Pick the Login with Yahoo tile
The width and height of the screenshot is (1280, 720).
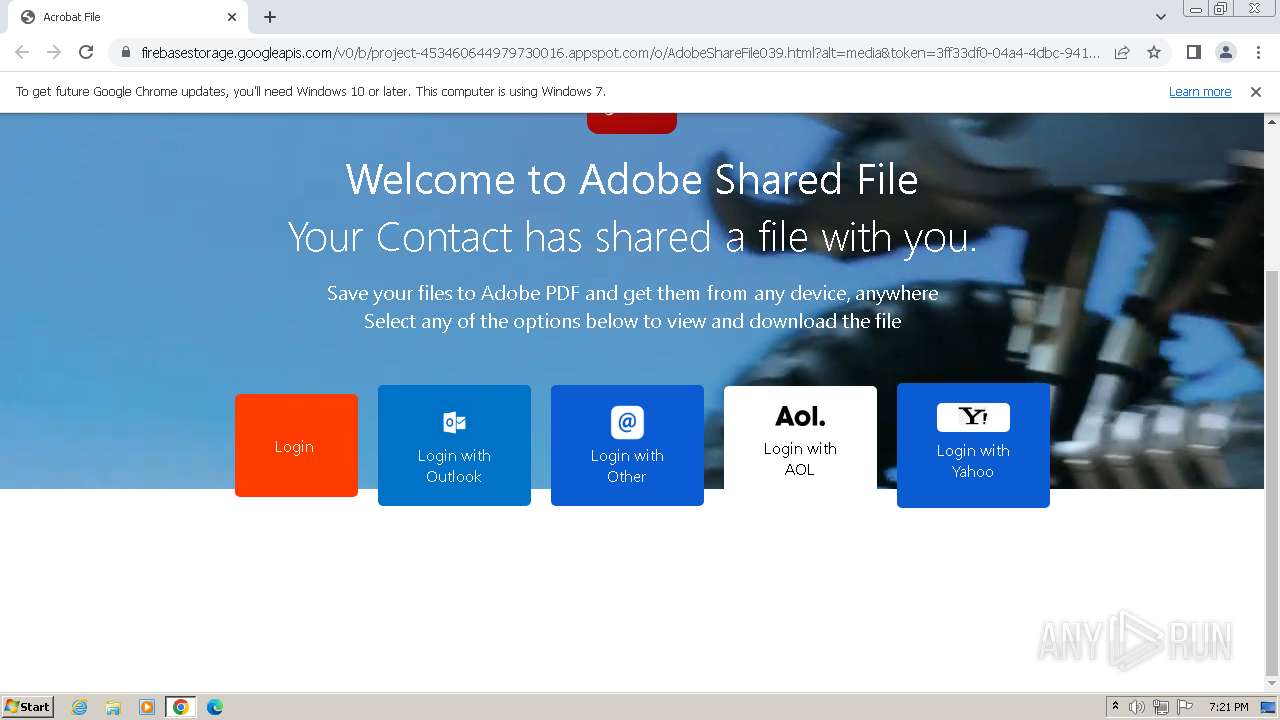click(973, 445)
